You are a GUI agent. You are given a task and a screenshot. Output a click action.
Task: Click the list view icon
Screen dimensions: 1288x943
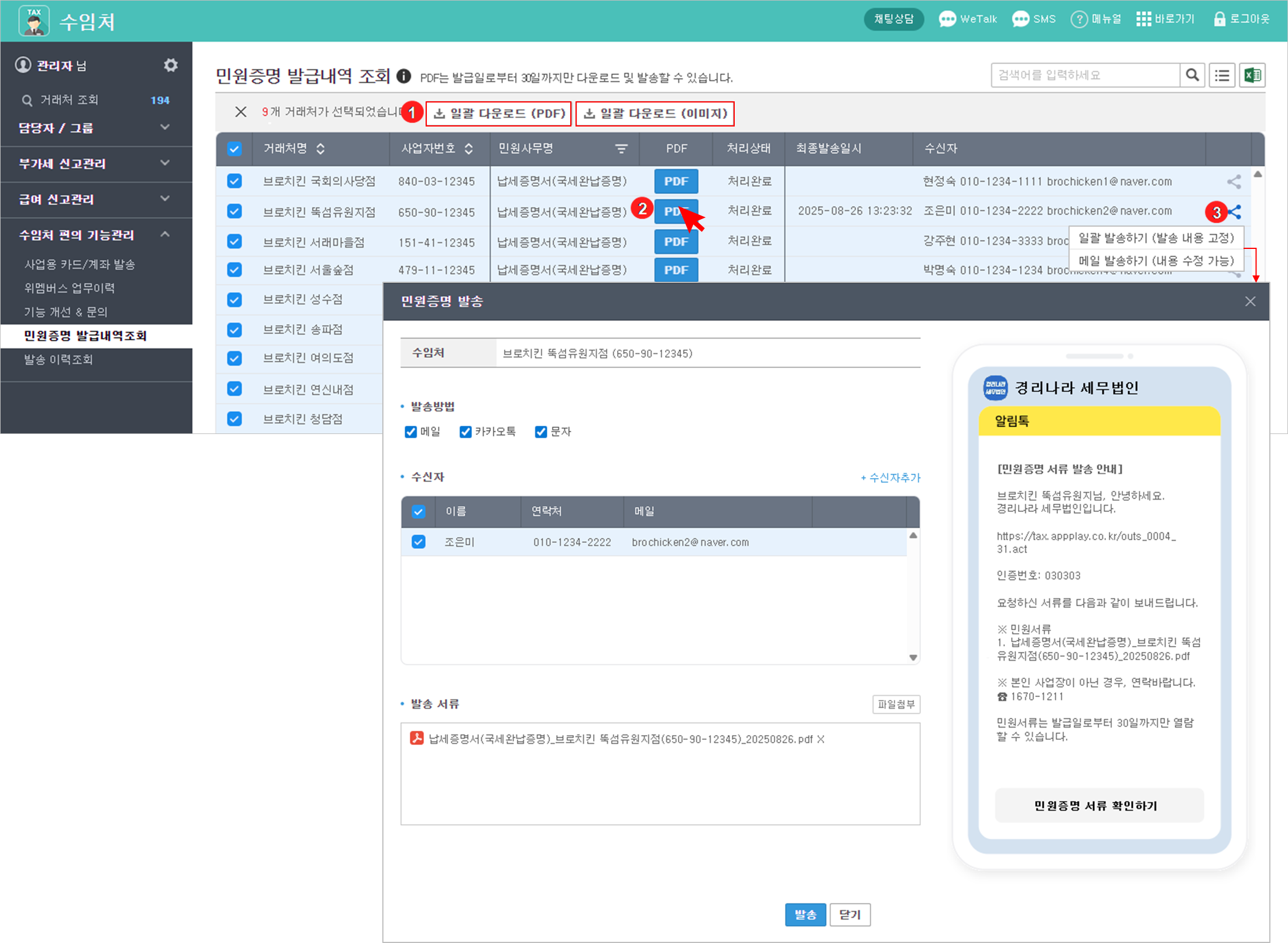1222,76
